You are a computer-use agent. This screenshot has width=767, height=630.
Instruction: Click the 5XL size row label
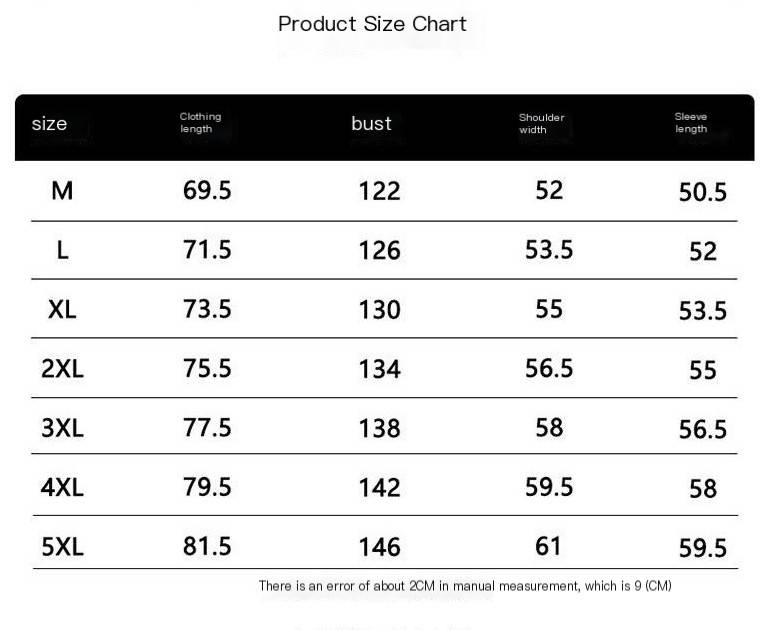(x=62, y=546)
